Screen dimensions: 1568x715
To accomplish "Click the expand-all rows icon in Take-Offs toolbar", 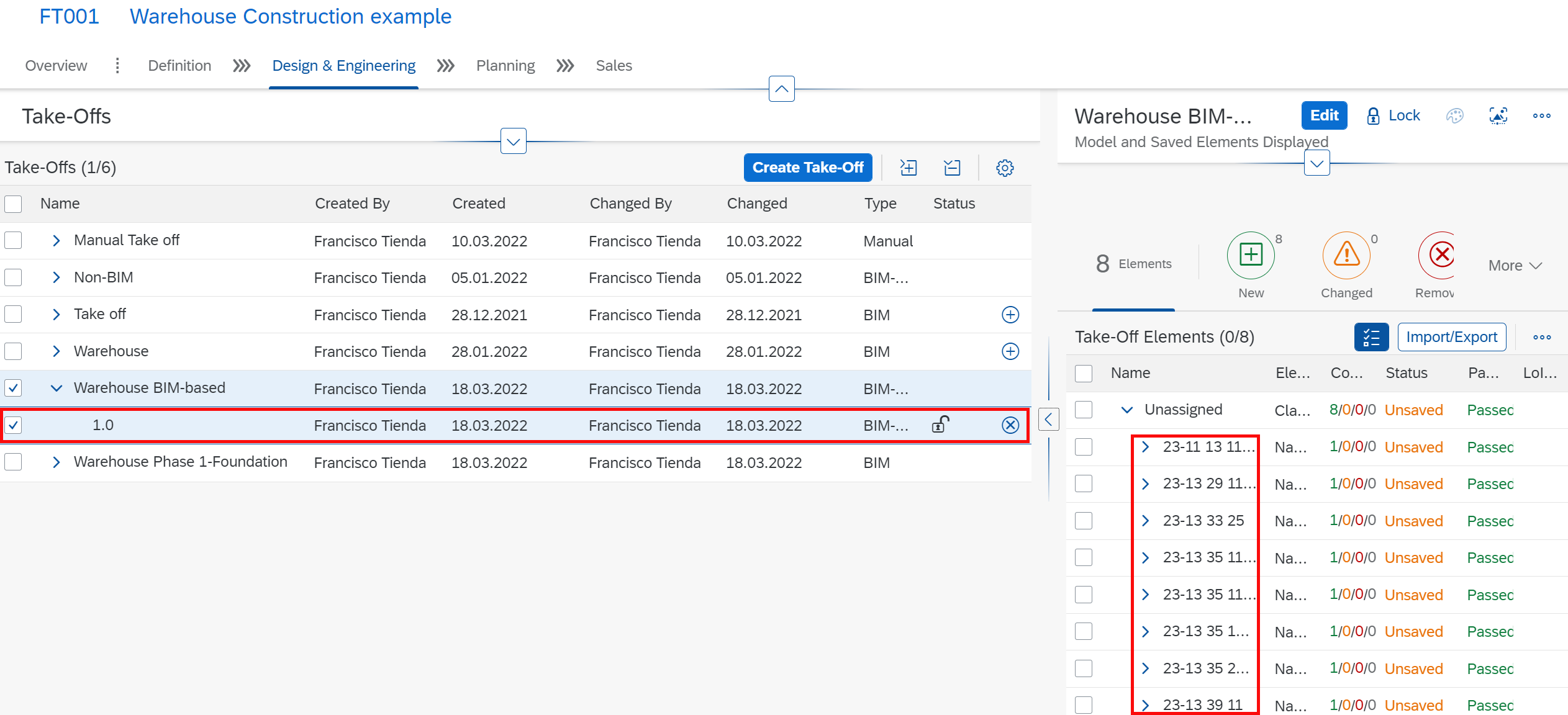I will 909,168.
